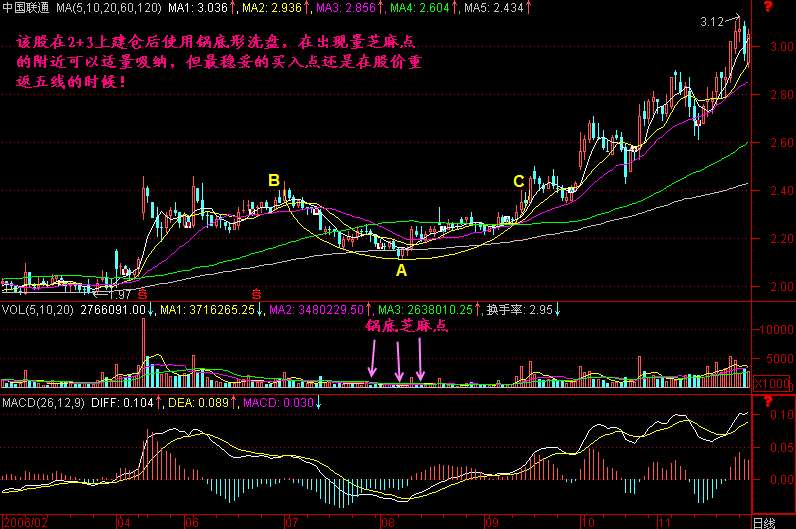Select the 中国联通 stock name title
Screen dimensions: 796x529
26,8
